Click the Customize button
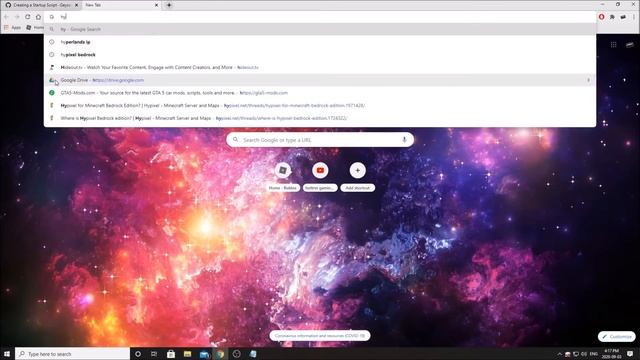 pos(617,336)
